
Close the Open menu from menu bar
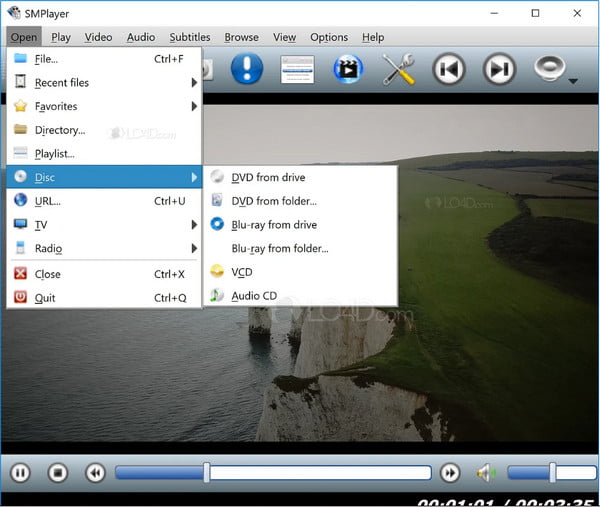click(x=24, y=37)
